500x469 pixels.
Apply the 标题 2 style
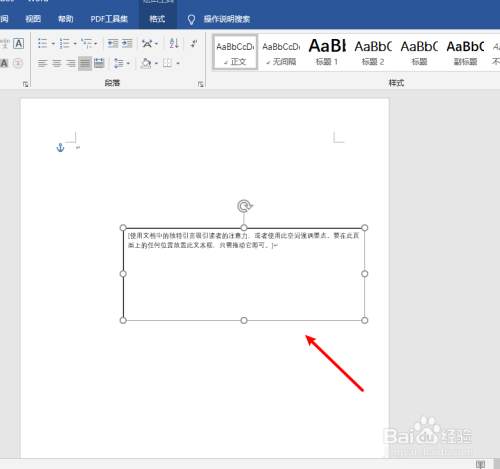click(x=373, y=52)
